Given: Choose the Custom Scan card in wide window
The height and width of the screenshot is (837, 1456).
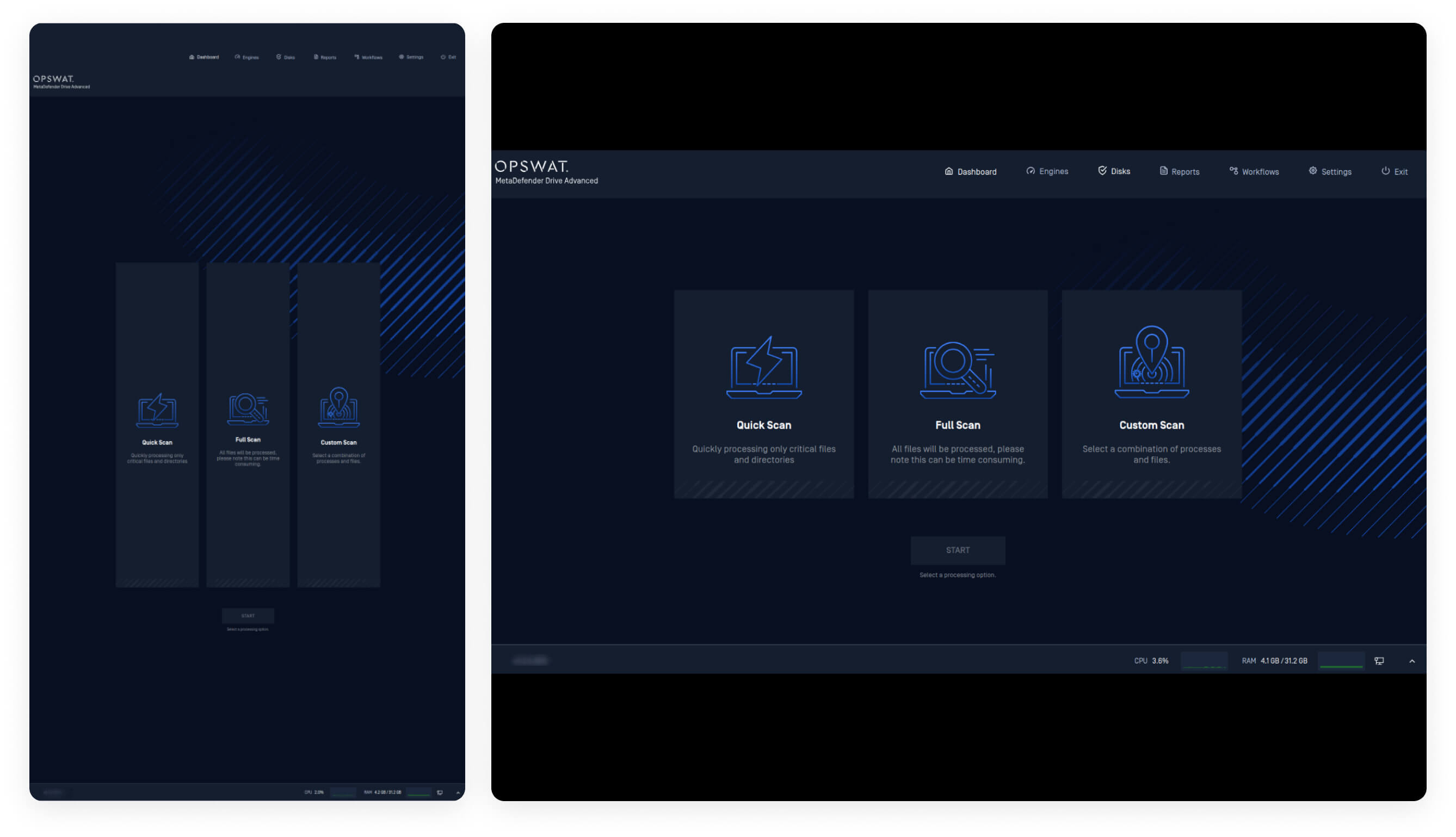Looking at the screenshot, I should coord(1151,394).
